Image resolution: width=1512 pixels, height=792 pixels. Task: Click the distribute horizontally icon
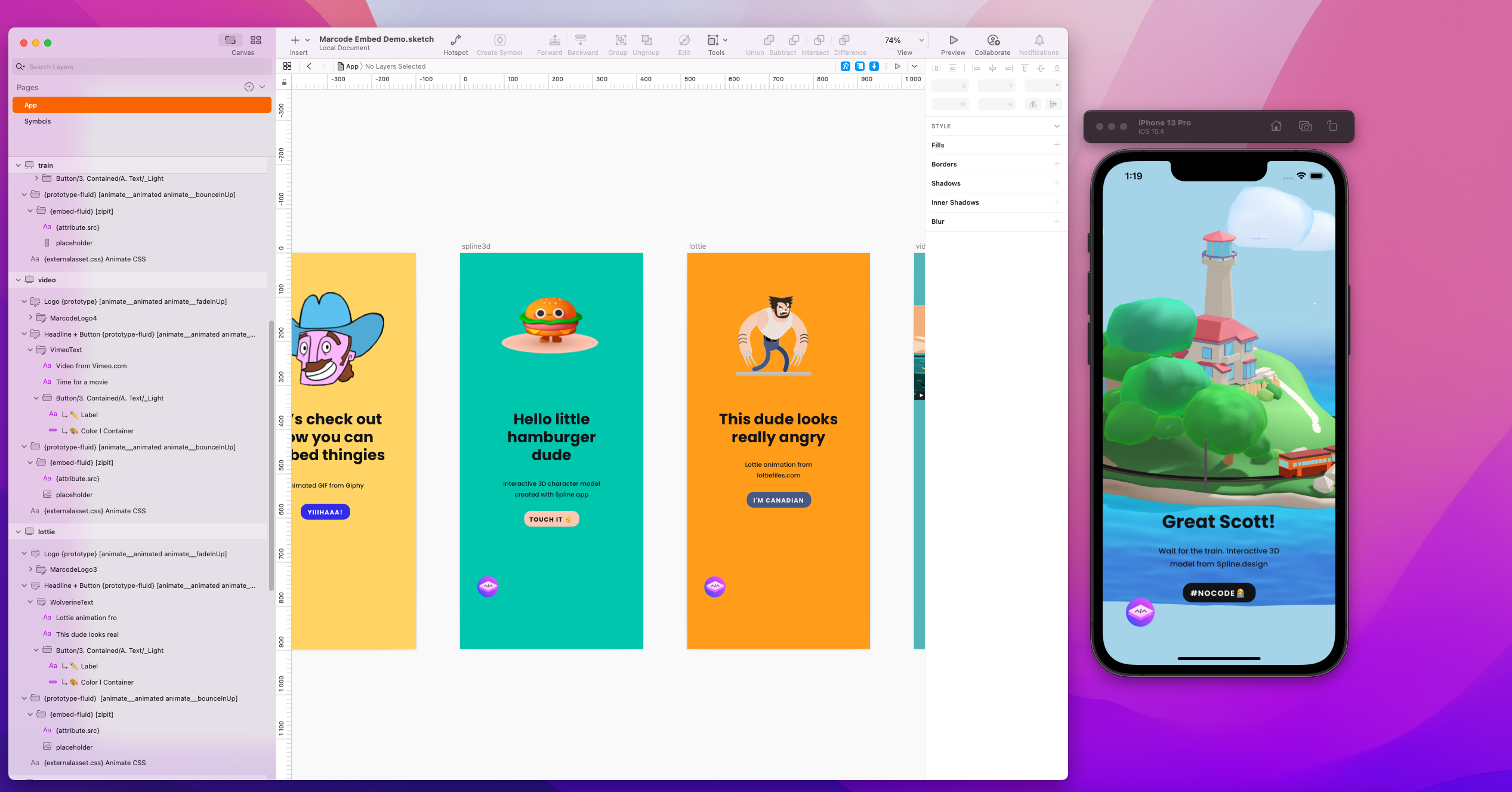[936, 69]
